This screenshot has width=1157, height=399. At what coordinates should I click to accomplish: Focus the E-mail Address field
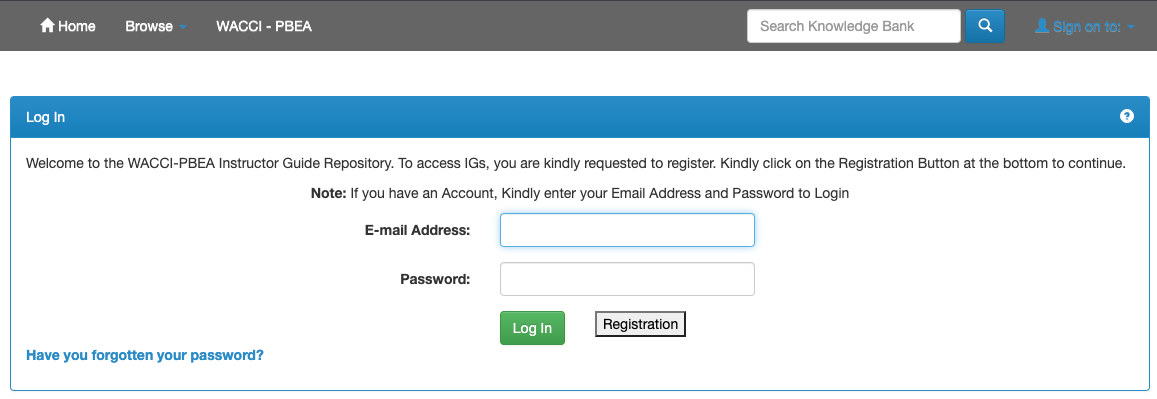pos(627,230)
